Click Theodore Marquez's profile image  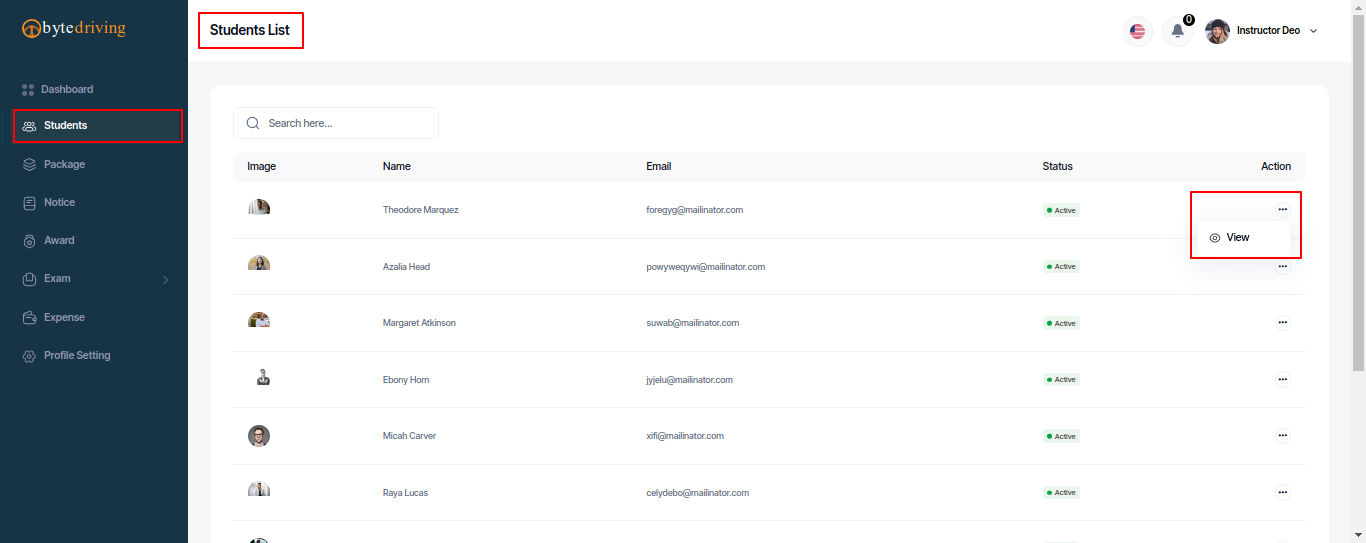(259, 208)
